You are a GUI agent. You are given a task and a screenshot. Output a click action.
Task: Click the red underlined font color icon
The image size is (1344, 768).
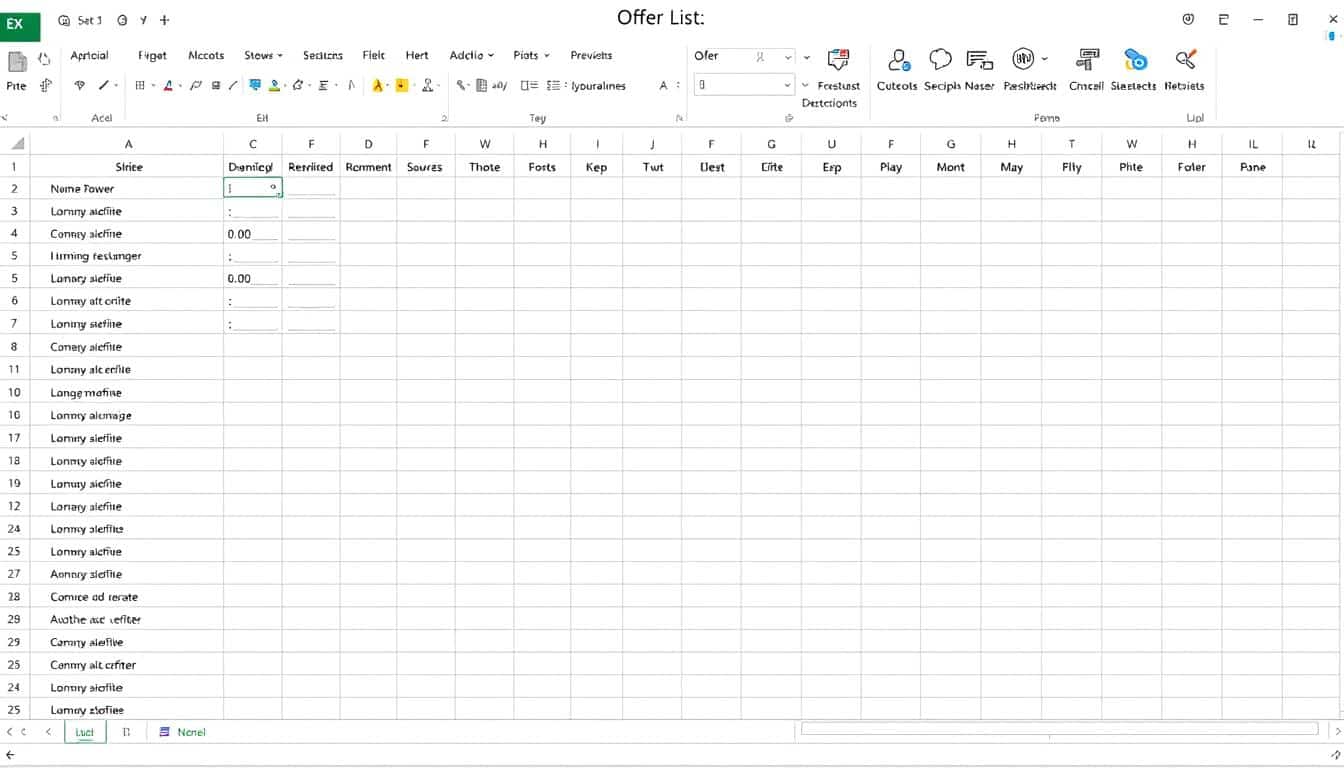[168, 86]
